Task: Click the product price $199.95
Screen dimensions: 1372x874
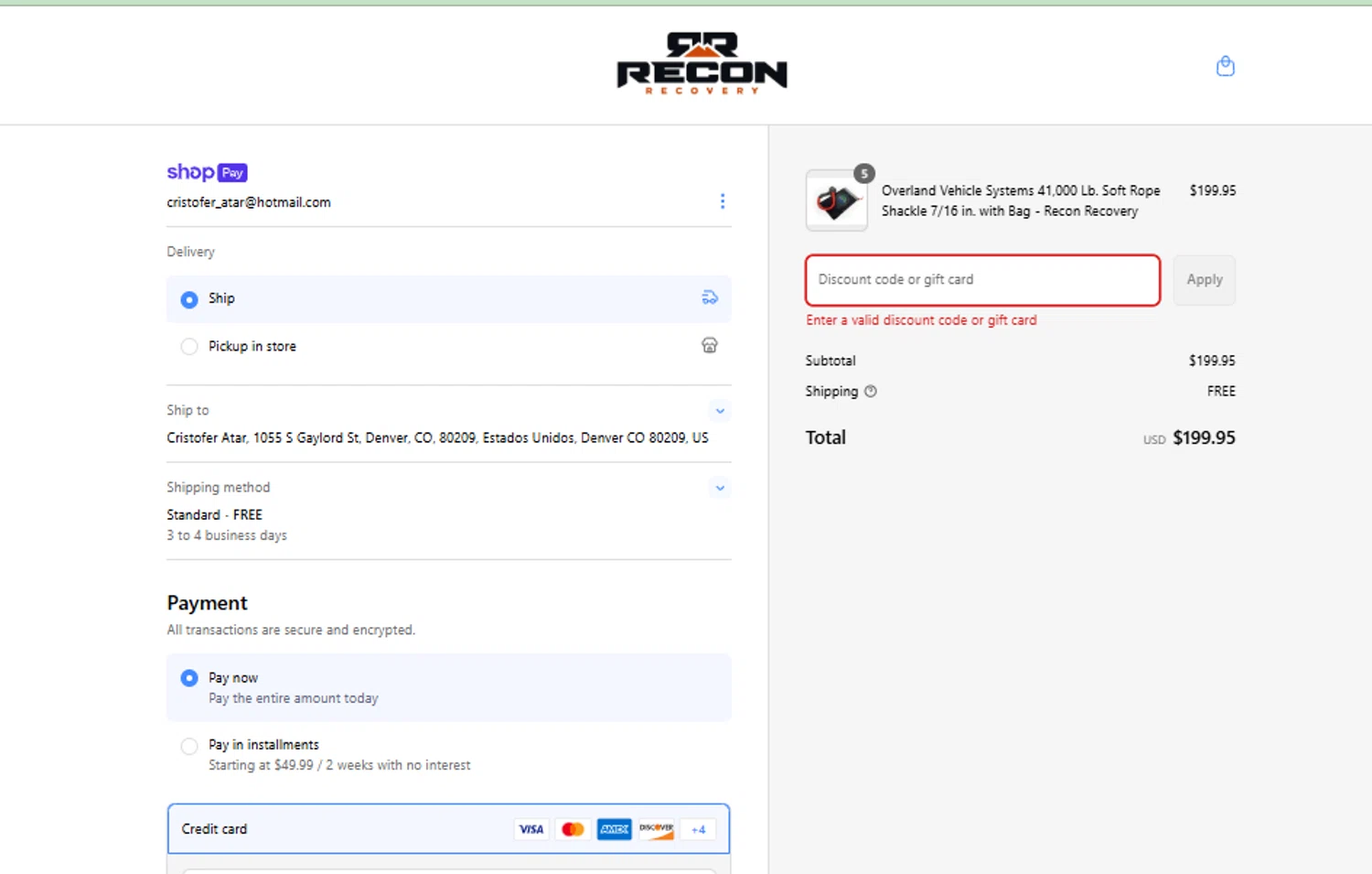Action: [x=1212, y=190]
